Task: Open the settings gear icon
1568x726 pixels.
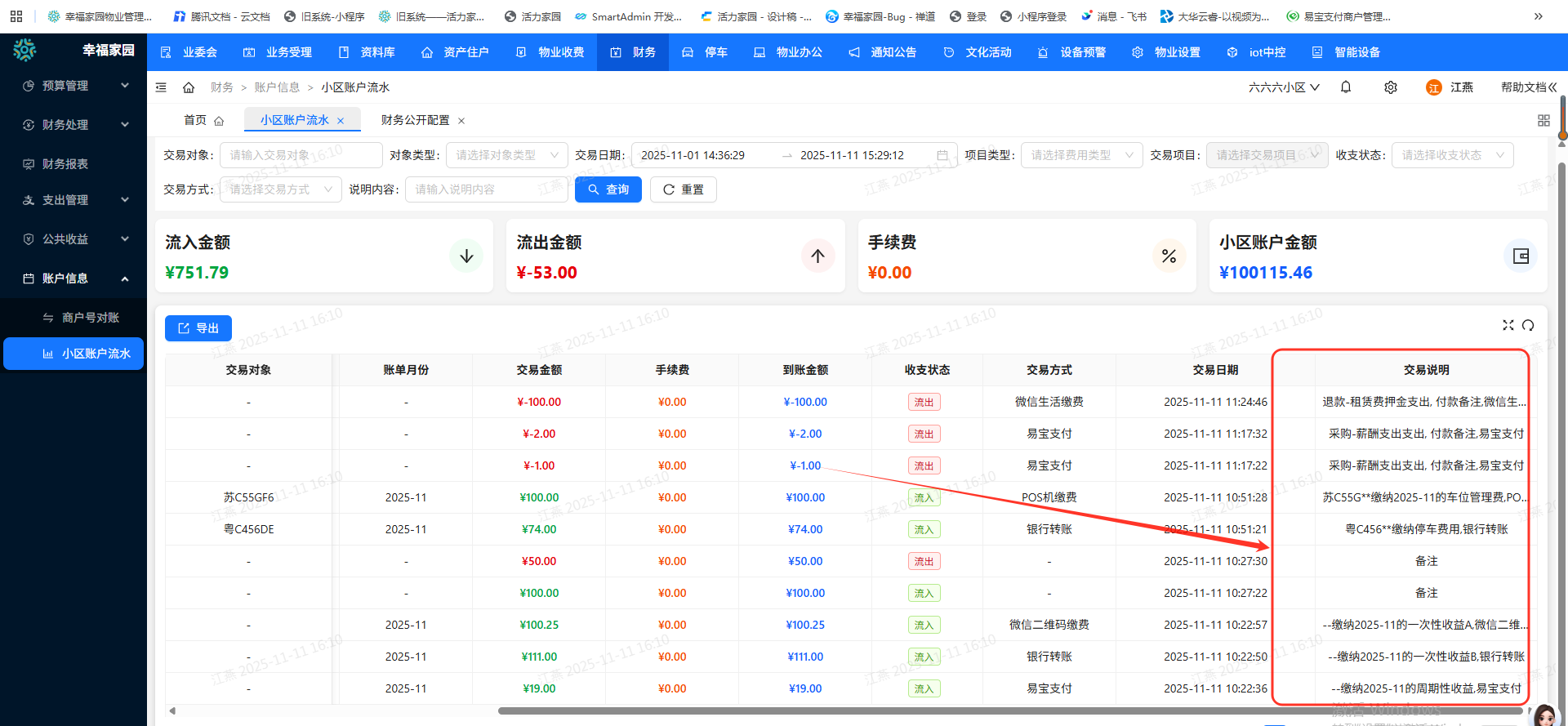Action: point(1391,87)
